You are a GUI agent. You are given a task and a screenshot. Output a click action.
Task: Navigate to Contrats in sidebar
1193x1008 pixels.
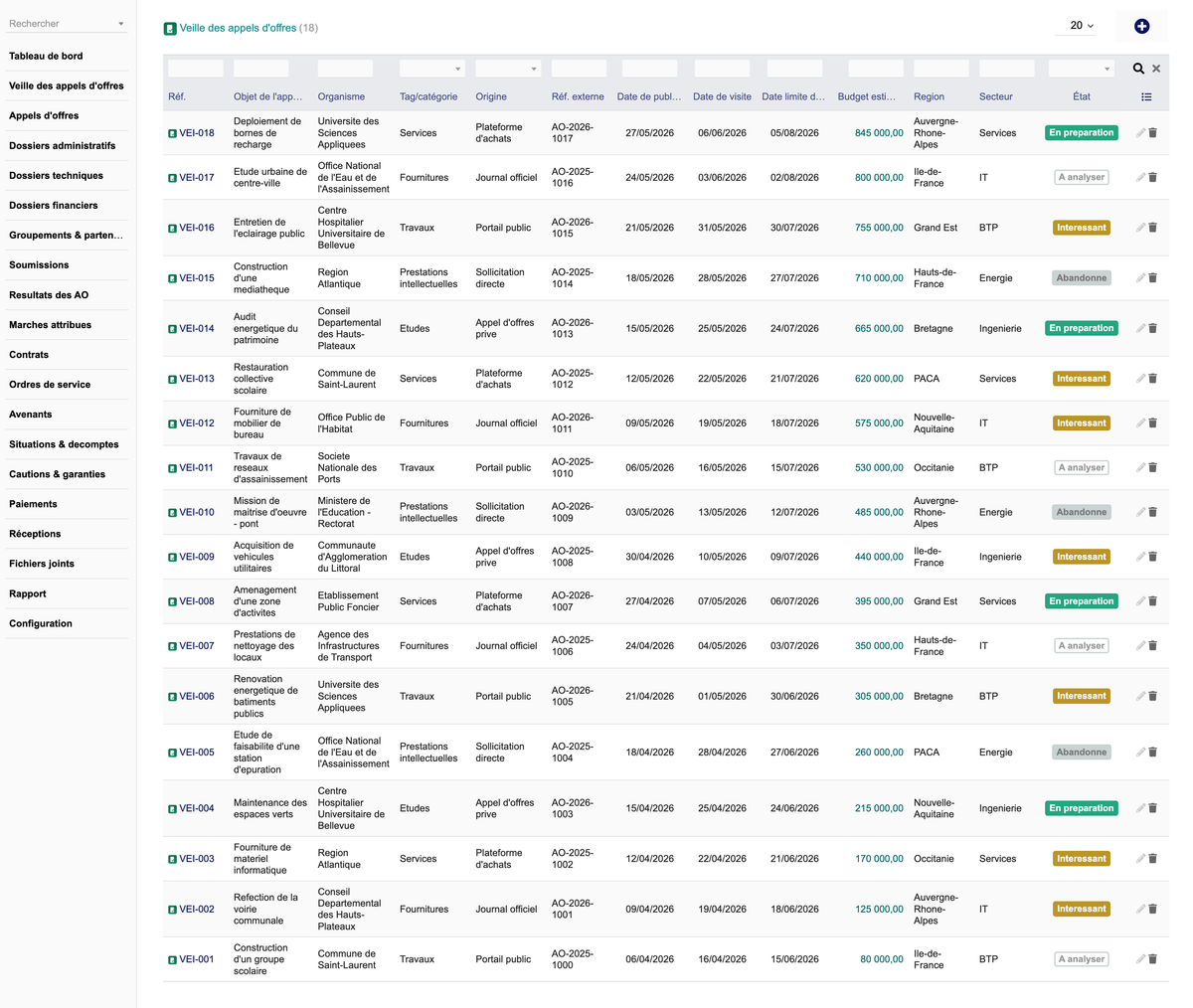pos(29,354)
